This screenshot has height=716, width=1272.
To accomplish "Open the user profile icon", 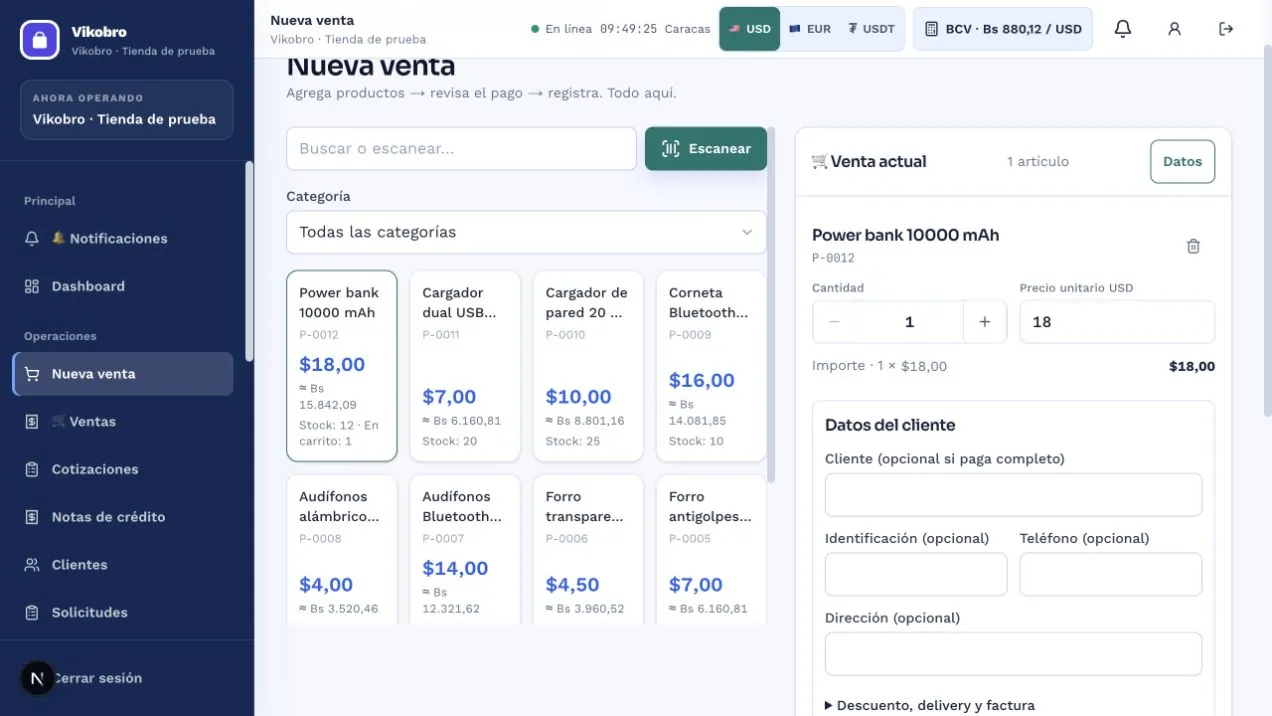I will [1175, 29].
